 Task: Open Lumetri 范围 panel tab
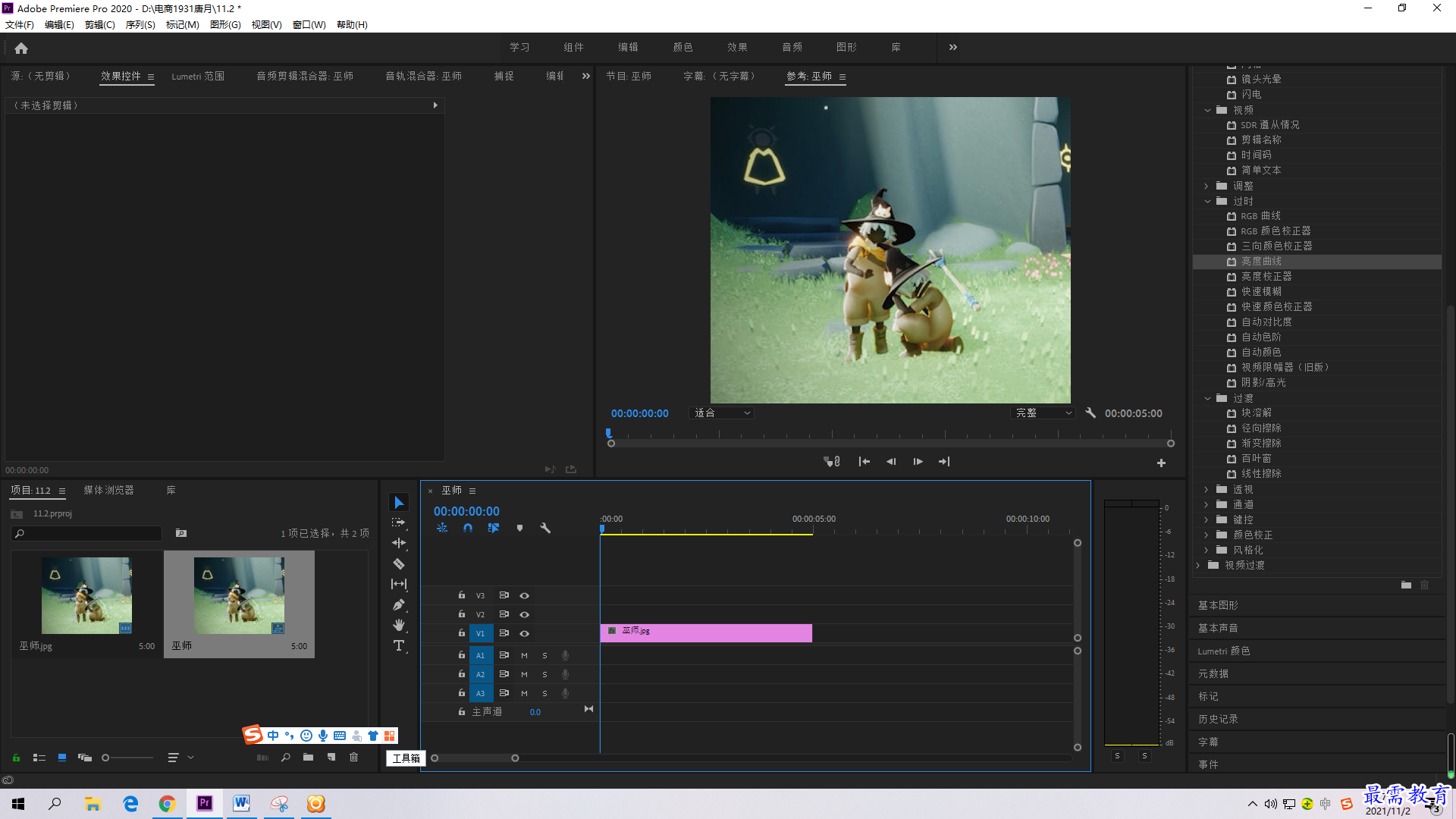[x=198, y=76]
